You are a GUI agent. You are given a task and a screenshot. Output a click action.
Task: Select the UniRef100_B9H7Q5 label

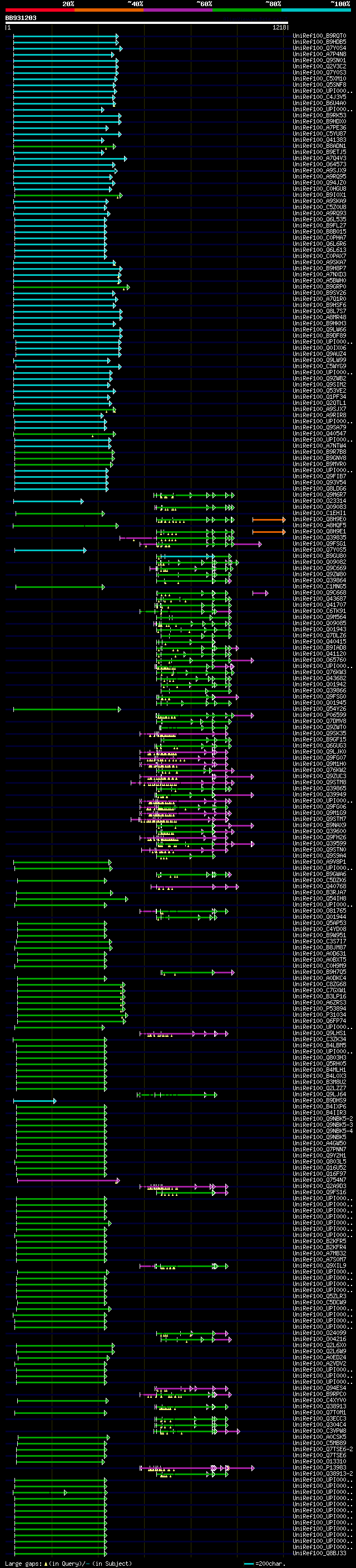click(x=319, y=972)
